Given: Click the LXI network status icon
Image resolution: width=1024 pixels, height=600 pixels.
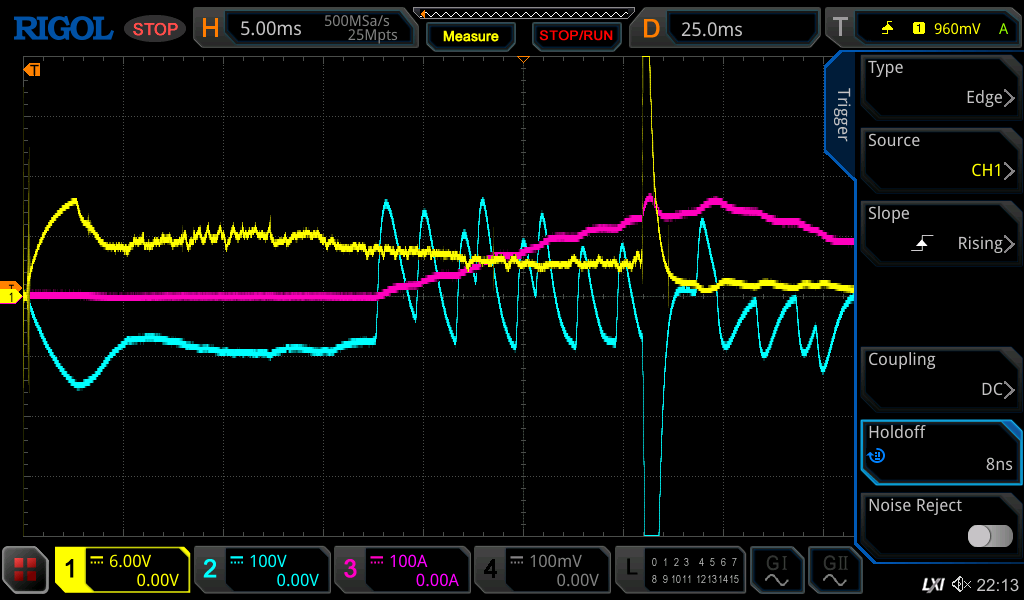Looking at the screenshot, I should click(932, 584).
